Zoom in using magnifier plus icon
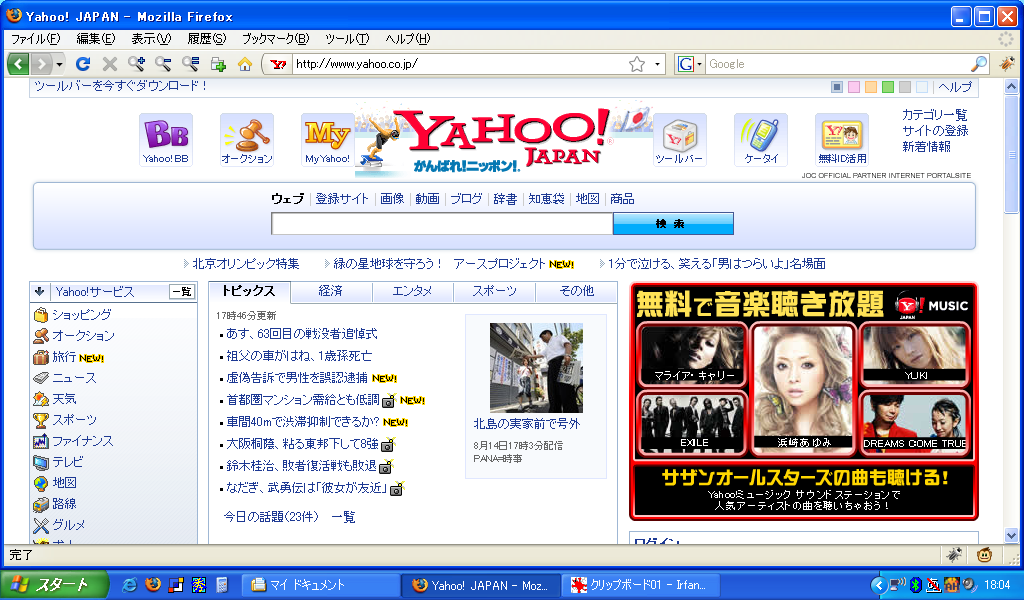 (136, 64)
